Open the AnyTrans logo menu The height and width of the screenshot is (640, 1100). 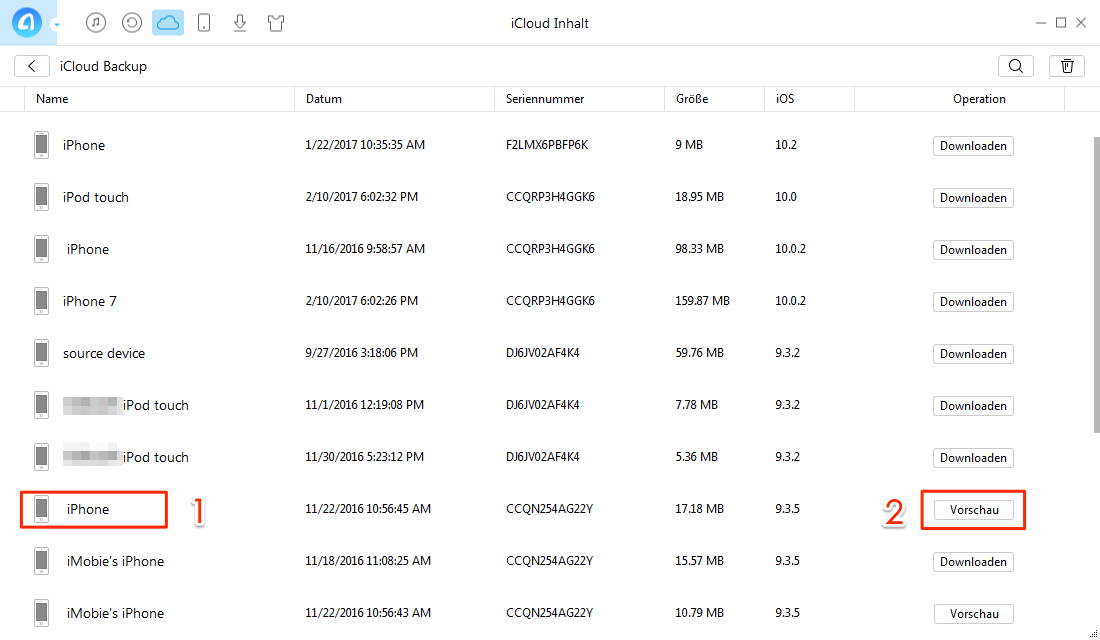[x=27, y=22]
